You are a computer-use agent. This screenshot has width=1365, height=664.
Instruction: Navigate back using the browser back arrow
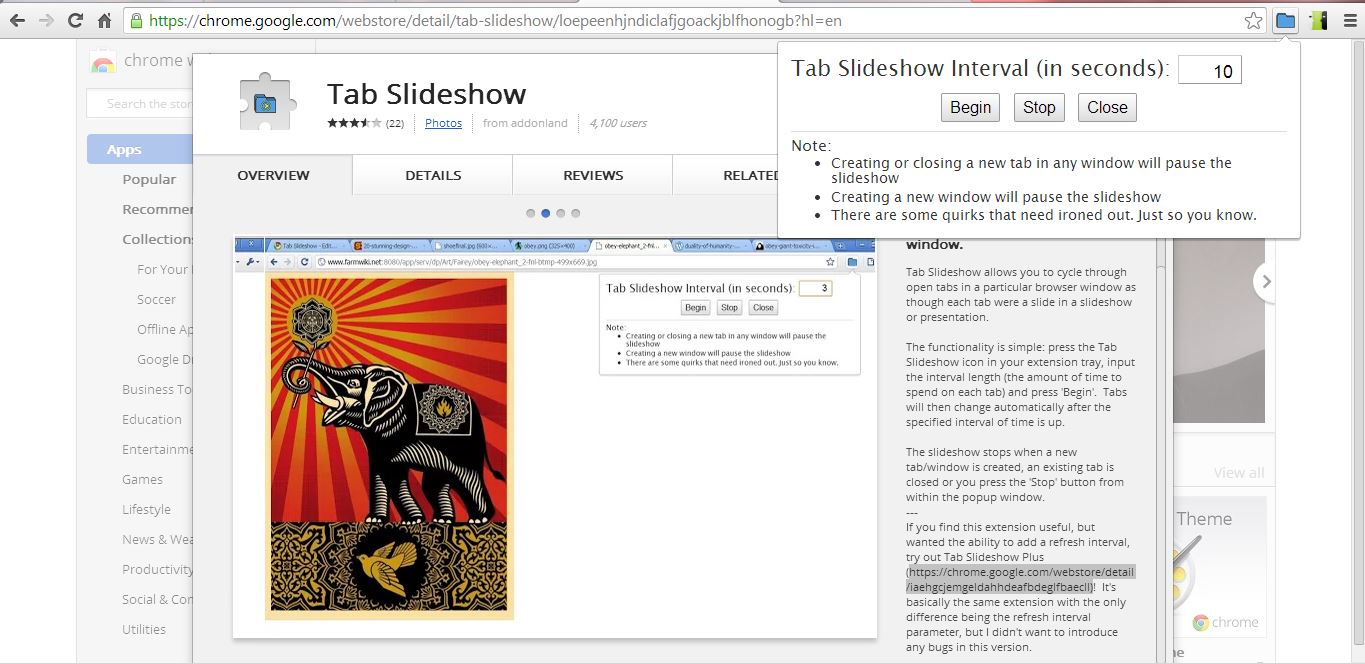point(17,19)
